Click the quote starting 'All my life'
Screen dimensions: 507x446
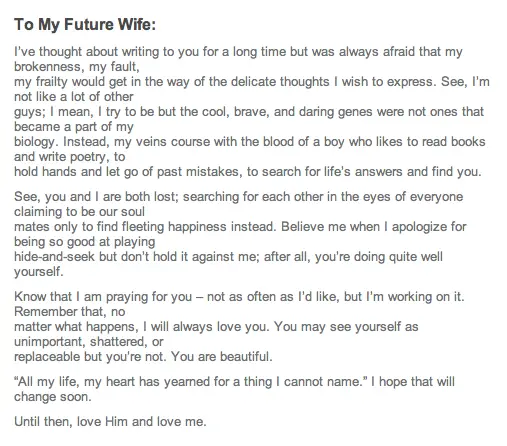pos(188,382)
